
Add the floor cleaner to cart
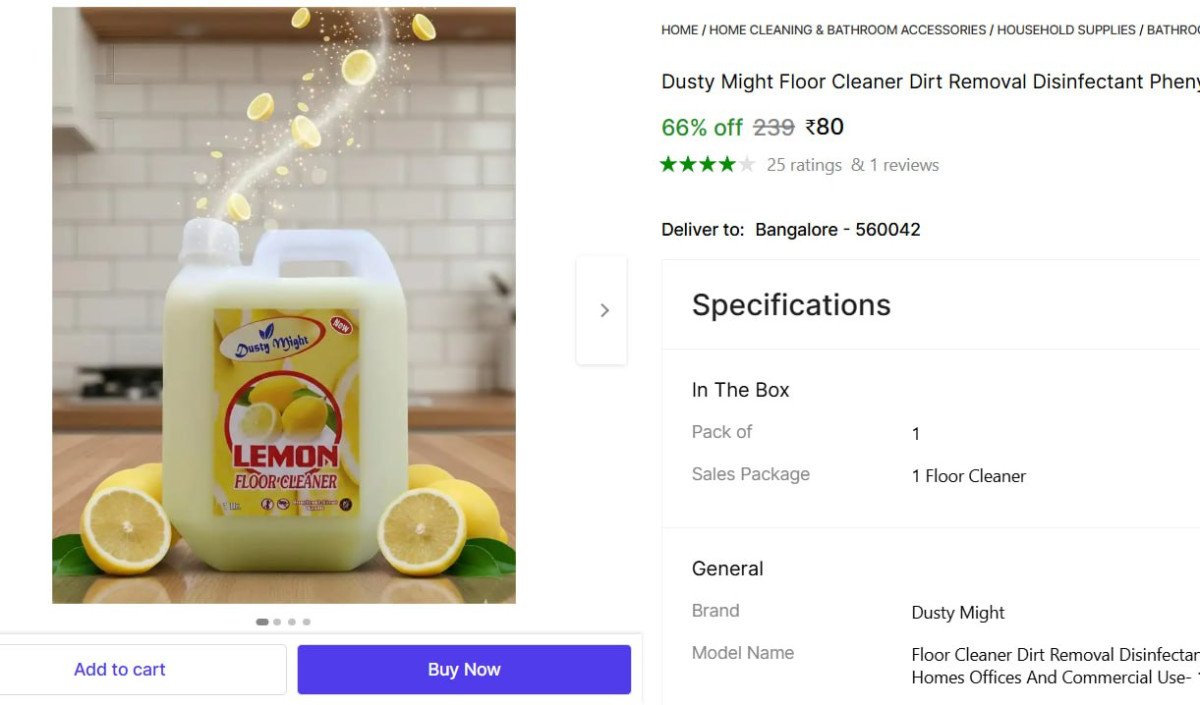[x=120, y=669]
